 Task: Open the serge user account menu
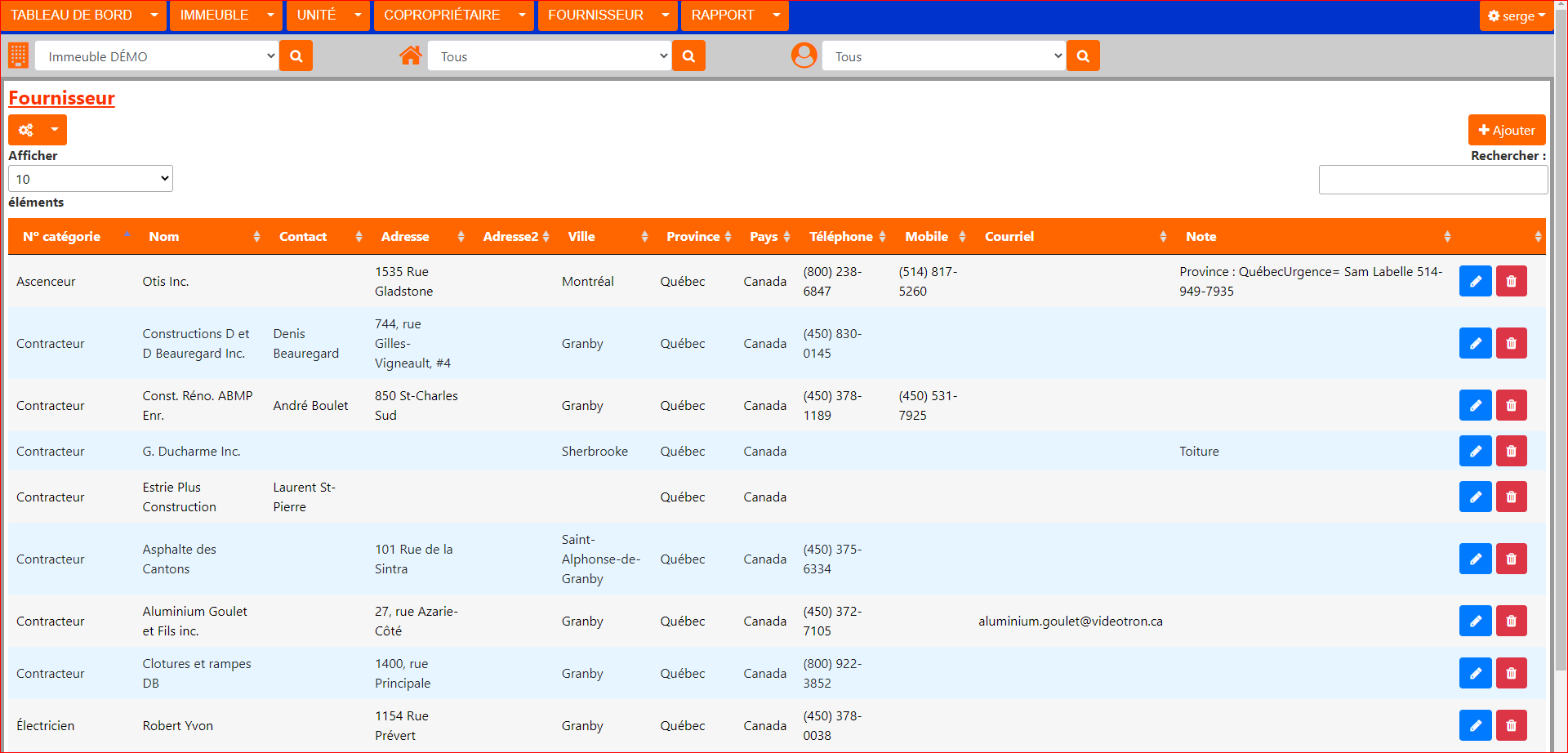tap(1516, 16)
